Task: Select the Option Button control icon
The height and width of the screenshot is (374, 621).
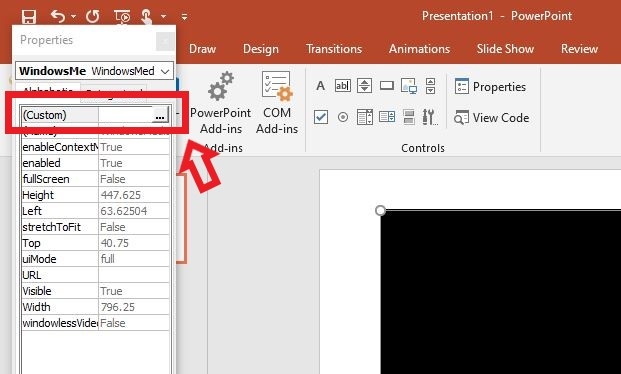Action: tap(343, 117)
